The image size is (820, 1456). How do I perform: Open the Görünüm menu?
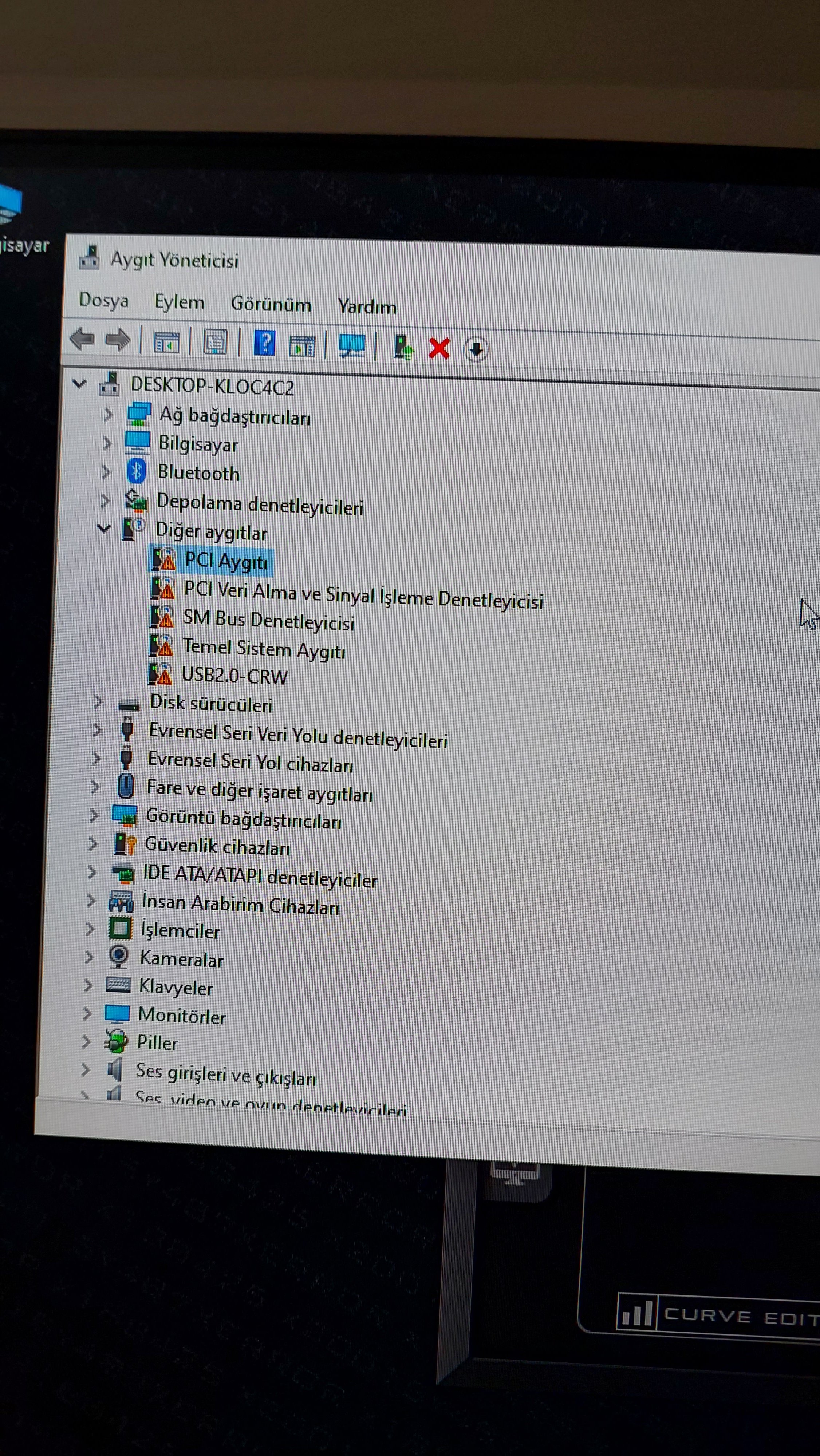(271, 305)
